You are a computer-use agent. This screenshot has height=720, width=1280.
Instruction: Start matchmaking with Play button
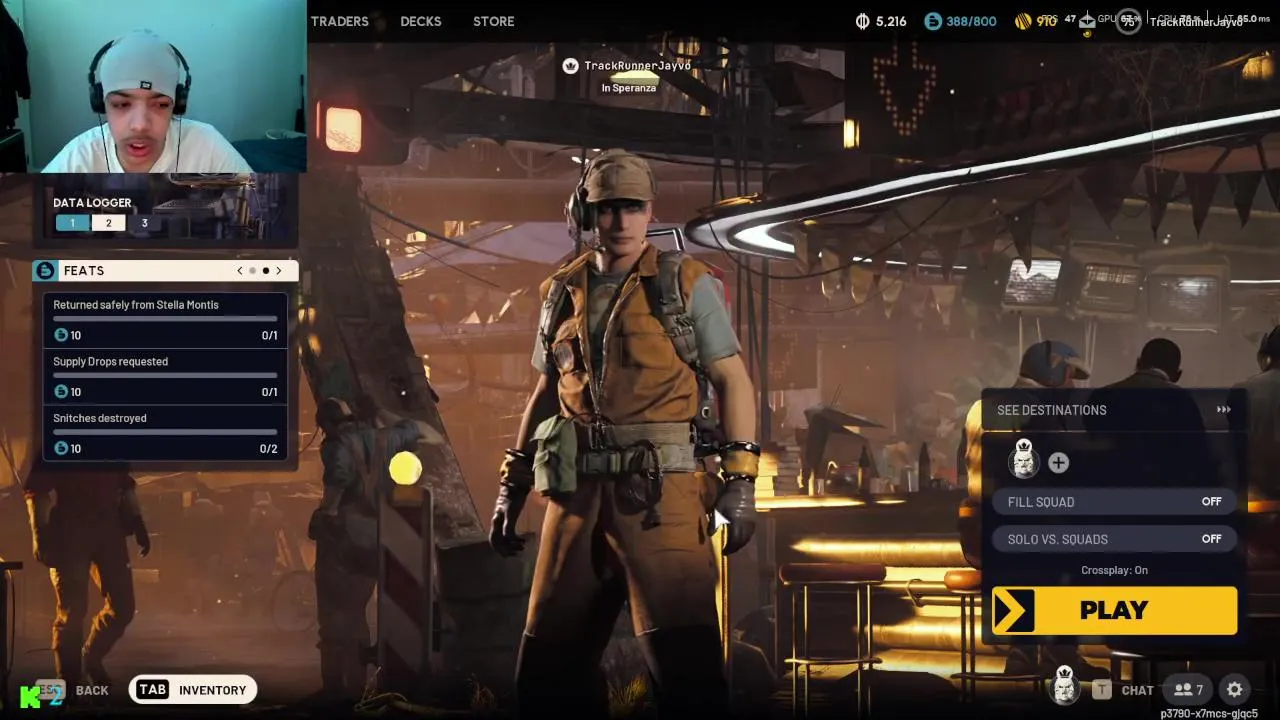click(x=1114, y=611)
